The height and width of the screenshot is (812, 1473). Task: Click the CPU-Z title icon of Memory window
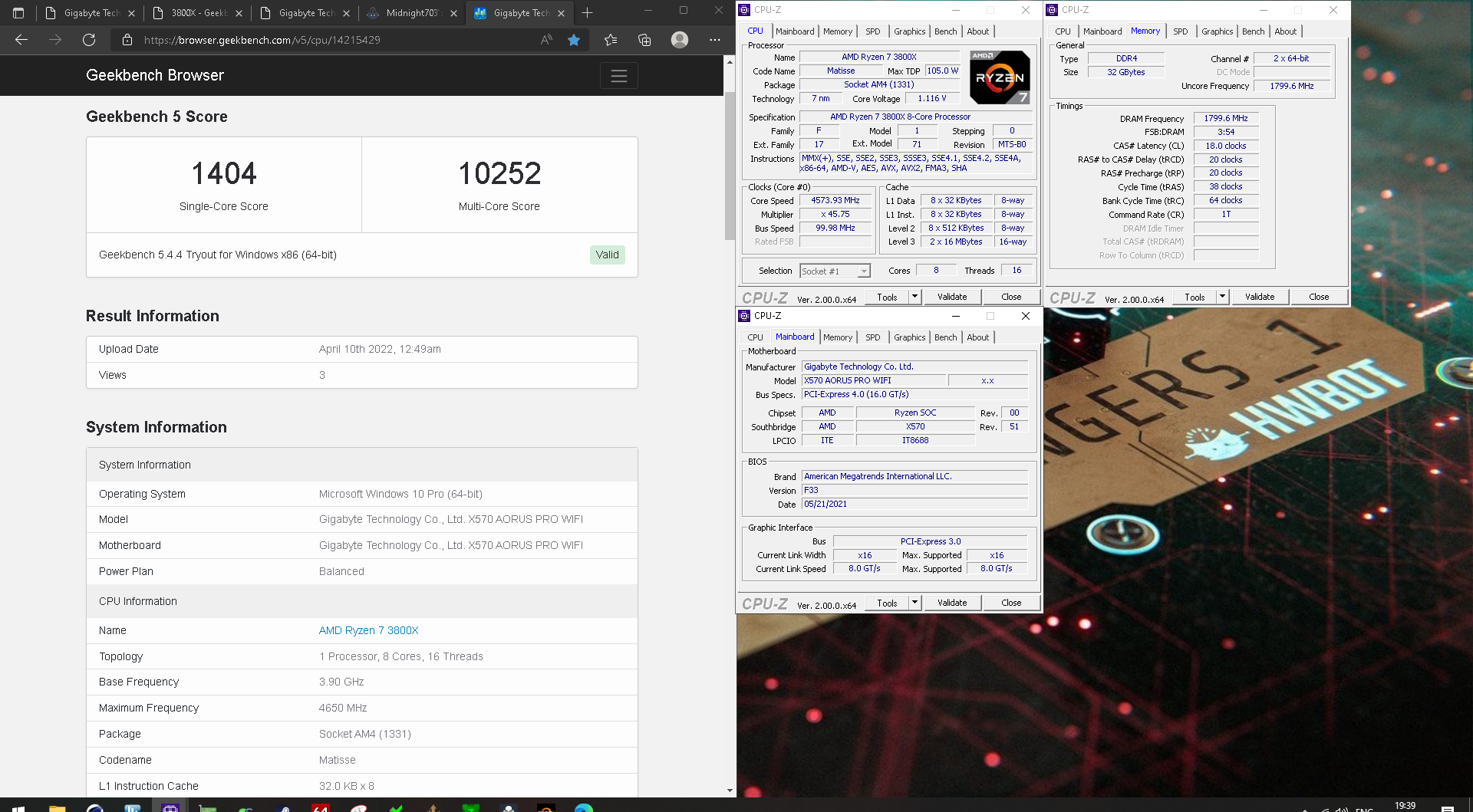1052,10
